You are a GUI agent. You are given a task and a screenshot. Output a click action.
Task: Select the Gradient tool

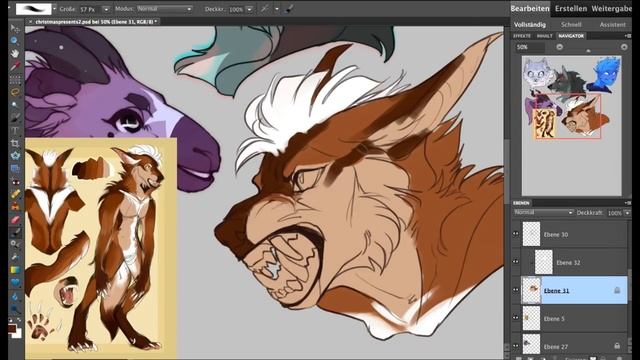tap(15, 270)
